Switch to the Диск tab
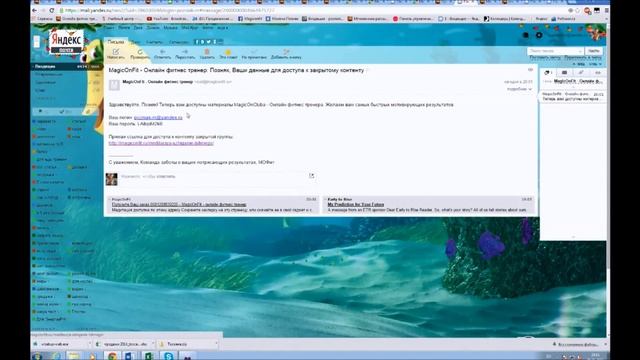The width and height of the screenshot is (640, 360). 135,42
